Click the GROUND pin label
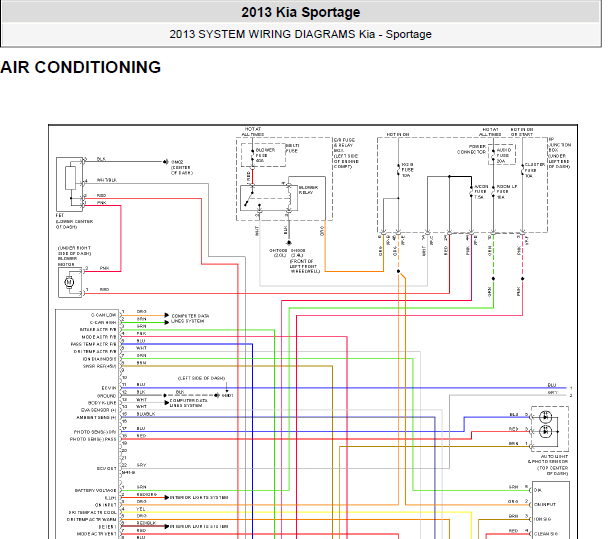Viewport: 609px width, 539px height. coord(106,395)
